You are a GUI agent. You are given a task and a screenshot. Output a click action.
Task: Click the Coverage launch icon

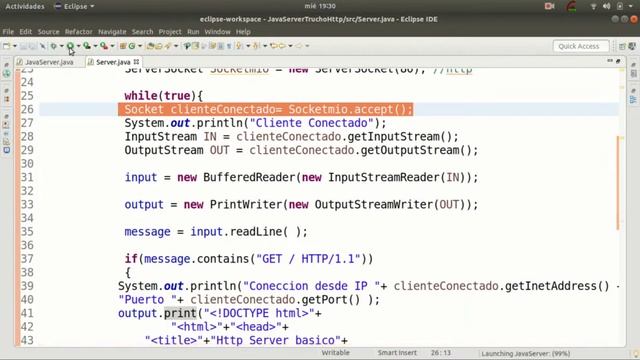click(87, 46)
